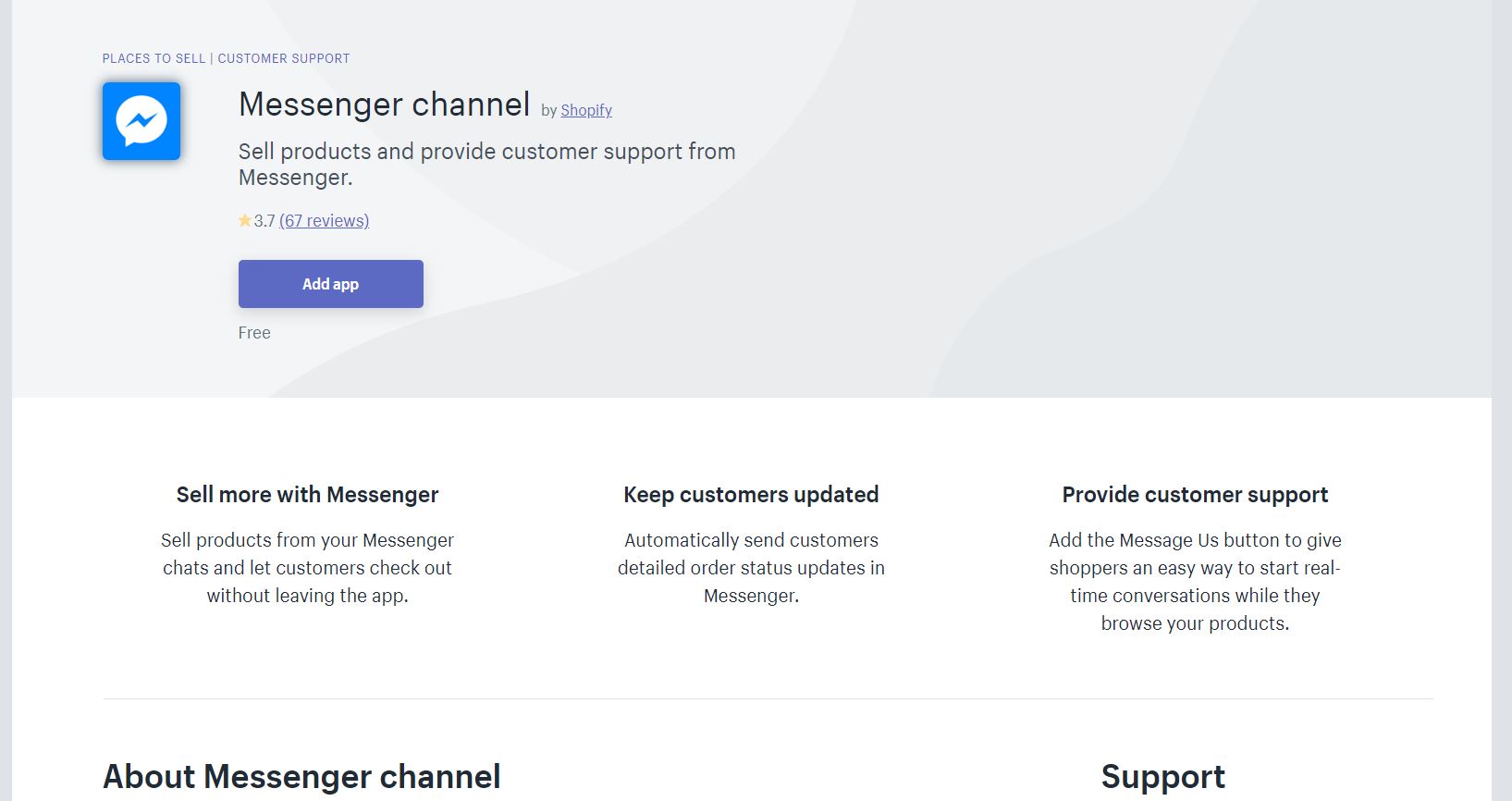This screenshot has width=1512, height=801.
Task: Click the Free pricing label
Action: pos(254,333)
